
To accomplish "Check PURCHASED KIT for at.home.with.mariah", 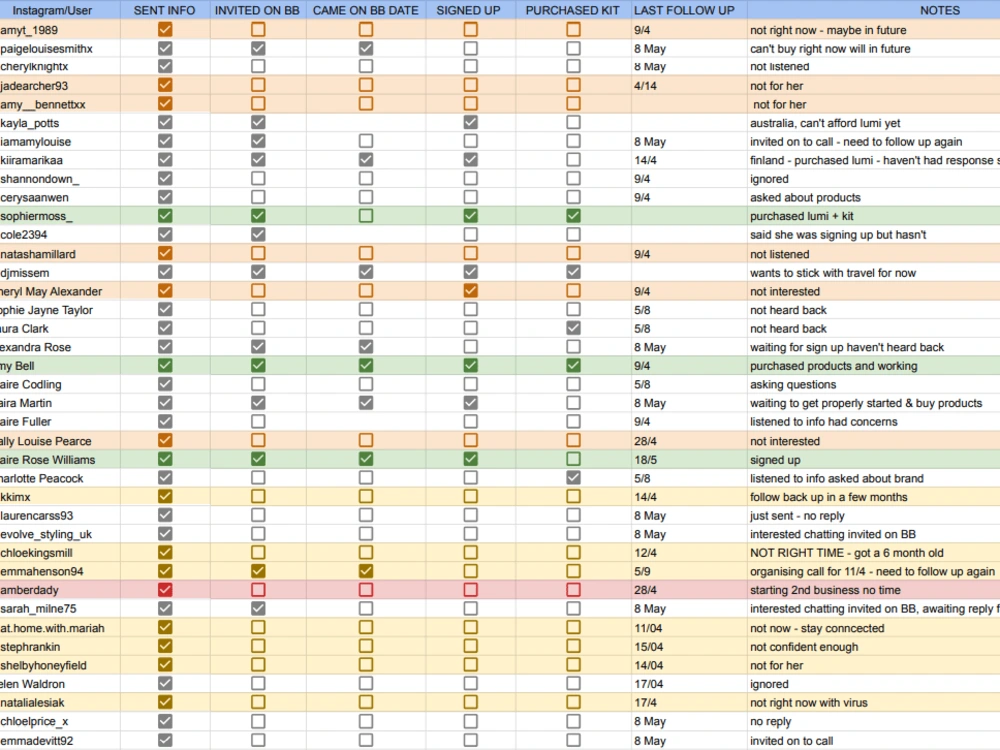I will coord(573,628).
